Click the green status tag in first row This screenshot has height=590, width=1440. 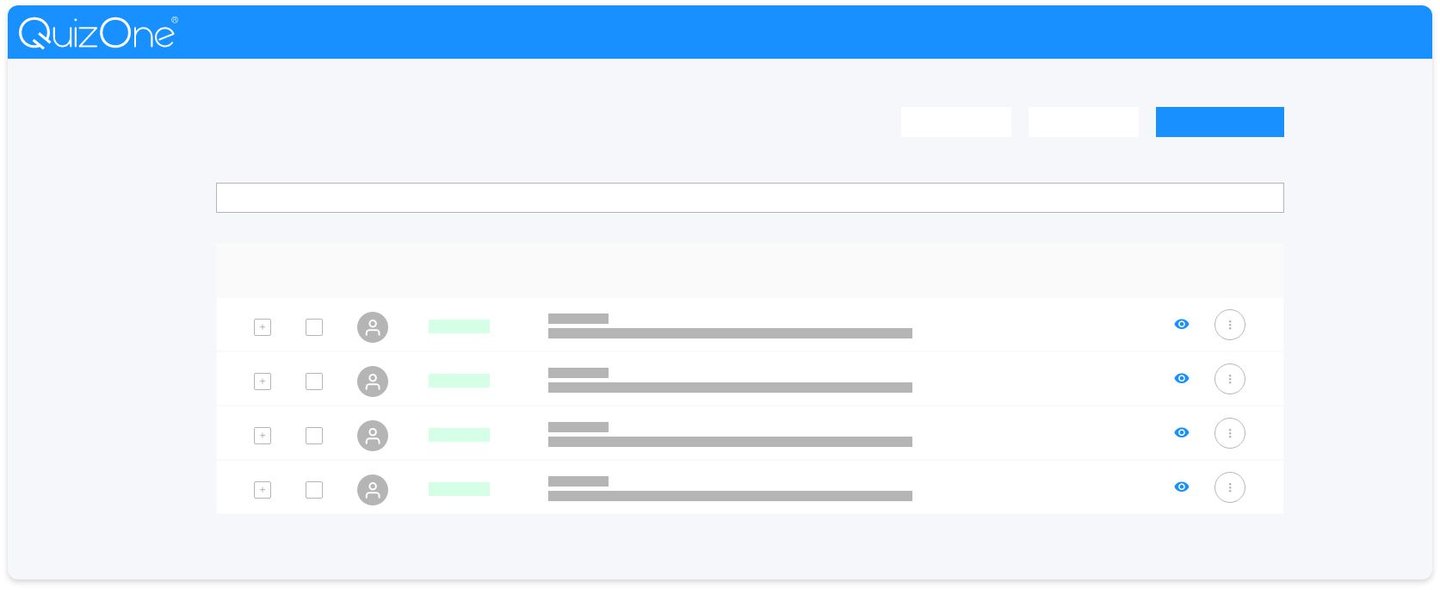(x=459, y=326)
